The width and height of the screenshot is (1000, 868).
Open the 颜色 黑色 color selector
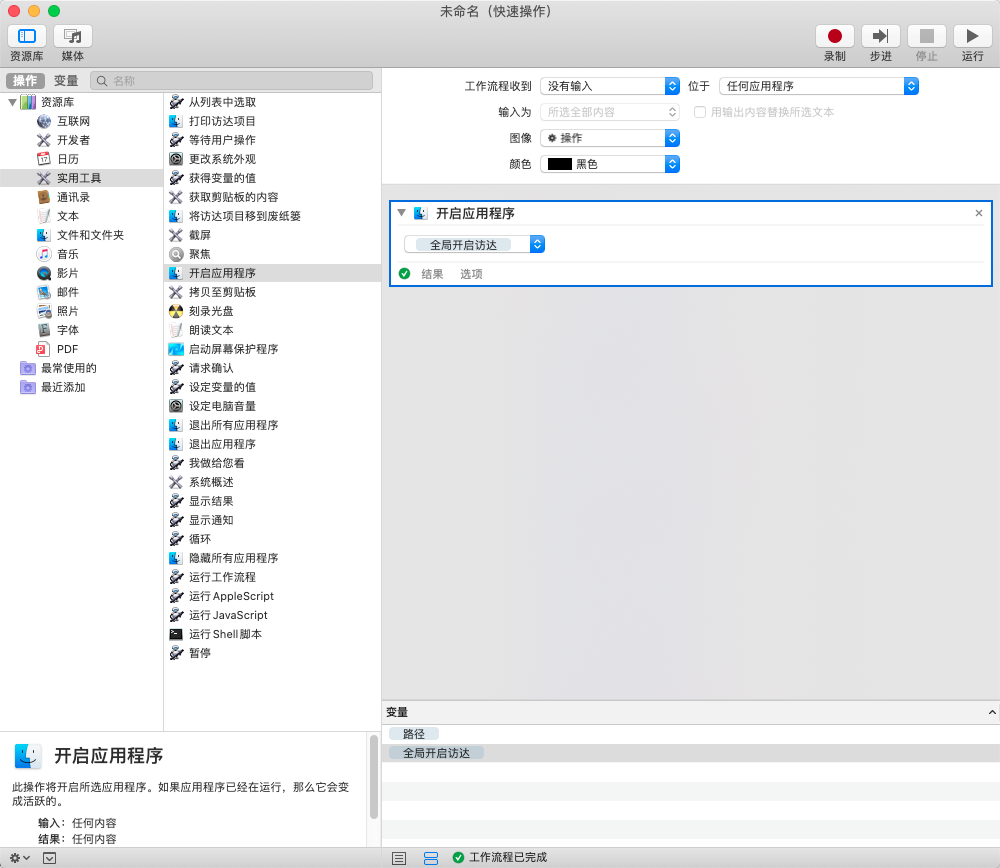pos(609,164)
